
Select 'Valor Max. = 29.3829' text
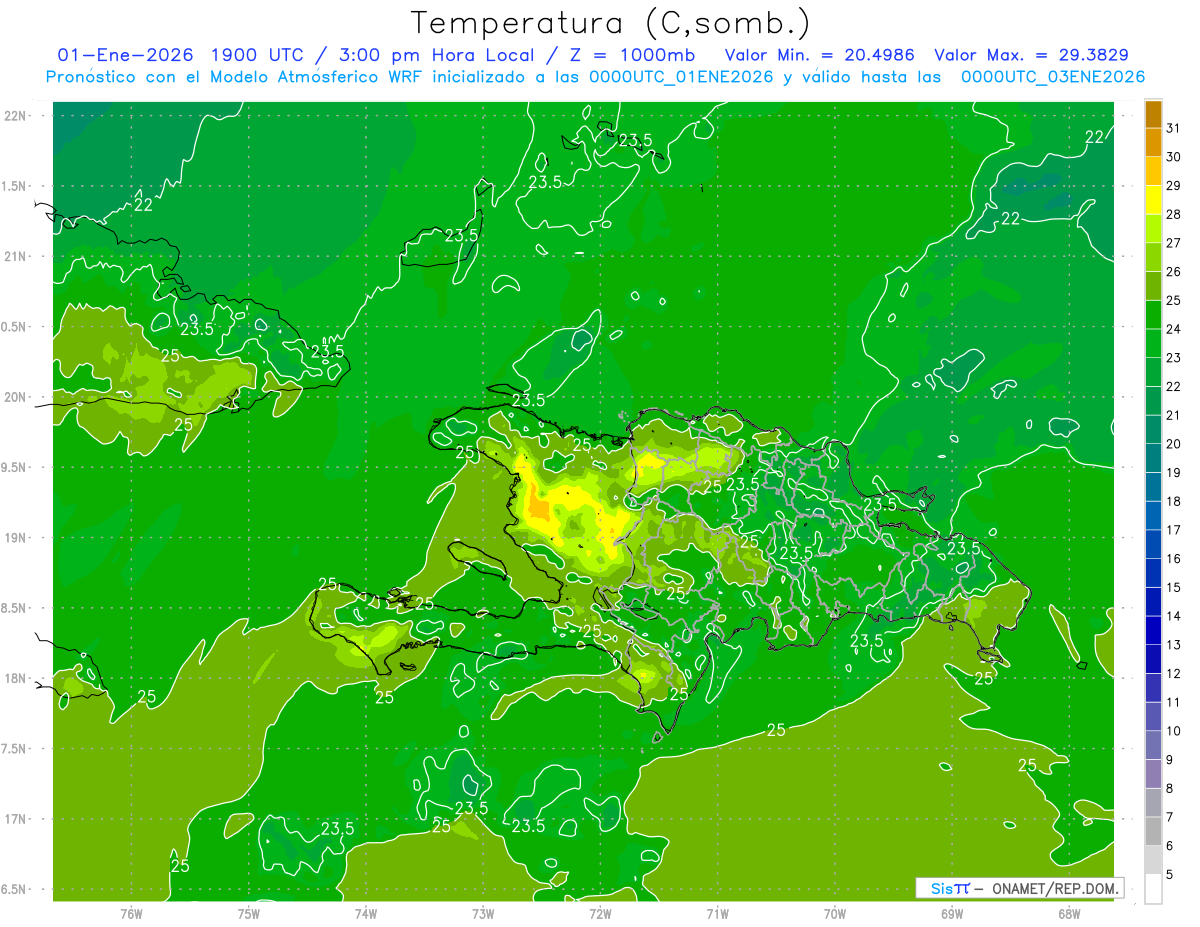click(x=1031, y=55)
